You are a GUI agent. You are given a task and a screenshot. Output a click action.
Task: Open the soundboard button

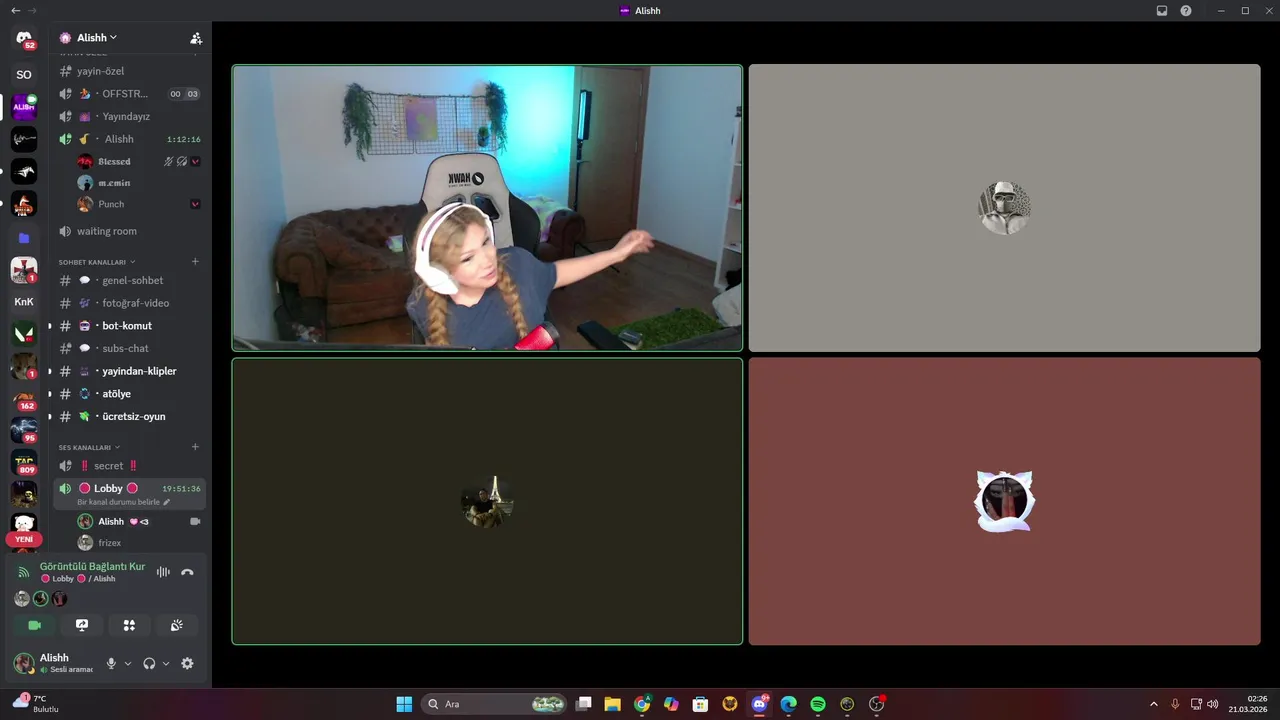(x=176, y=625)
